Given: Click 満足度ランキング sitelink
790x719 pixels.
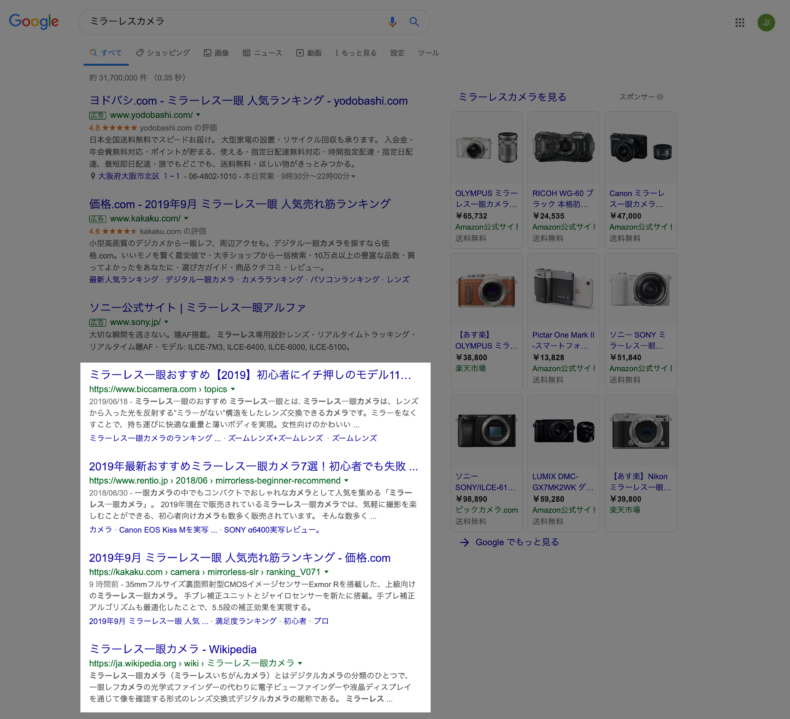Looking at the screenshot, I should (246, 621).
